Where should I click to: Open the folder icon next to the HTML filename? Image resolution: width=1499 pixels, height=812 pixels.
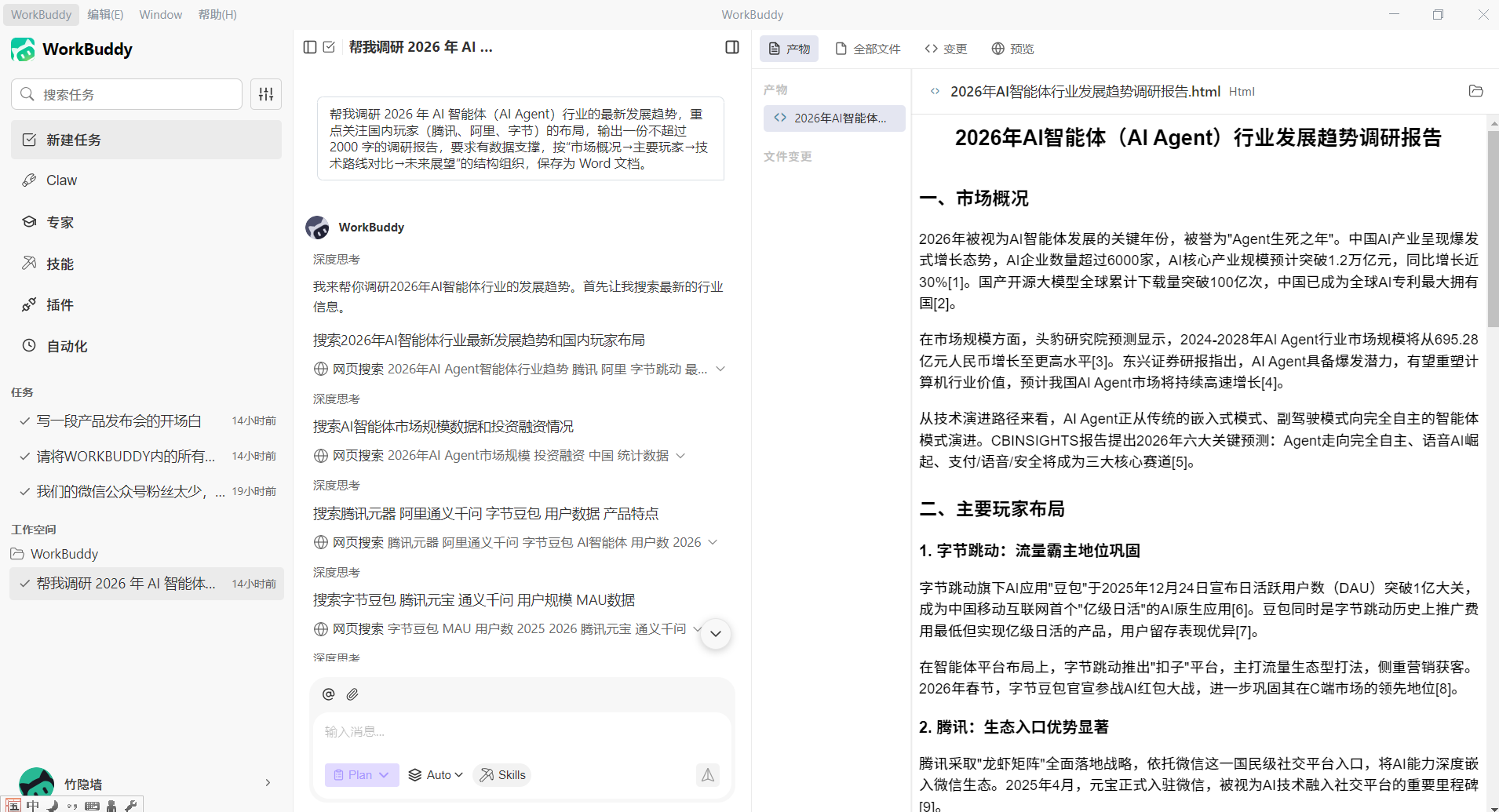[1475, 91]
